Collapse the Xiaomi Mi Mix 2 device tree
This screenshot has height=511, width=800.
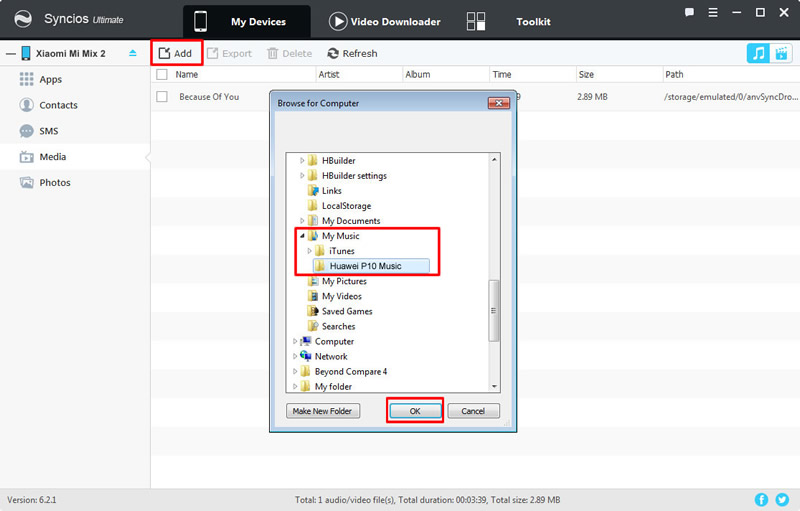tap(11, 54)
